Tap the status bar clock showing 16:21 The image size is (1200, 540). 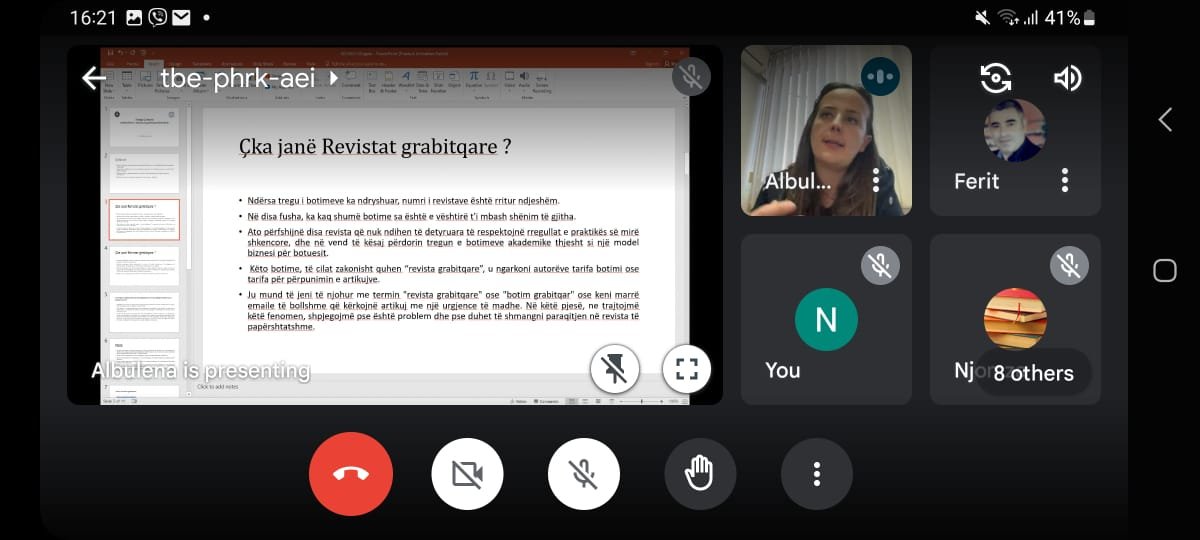click(x=94, y=18)
